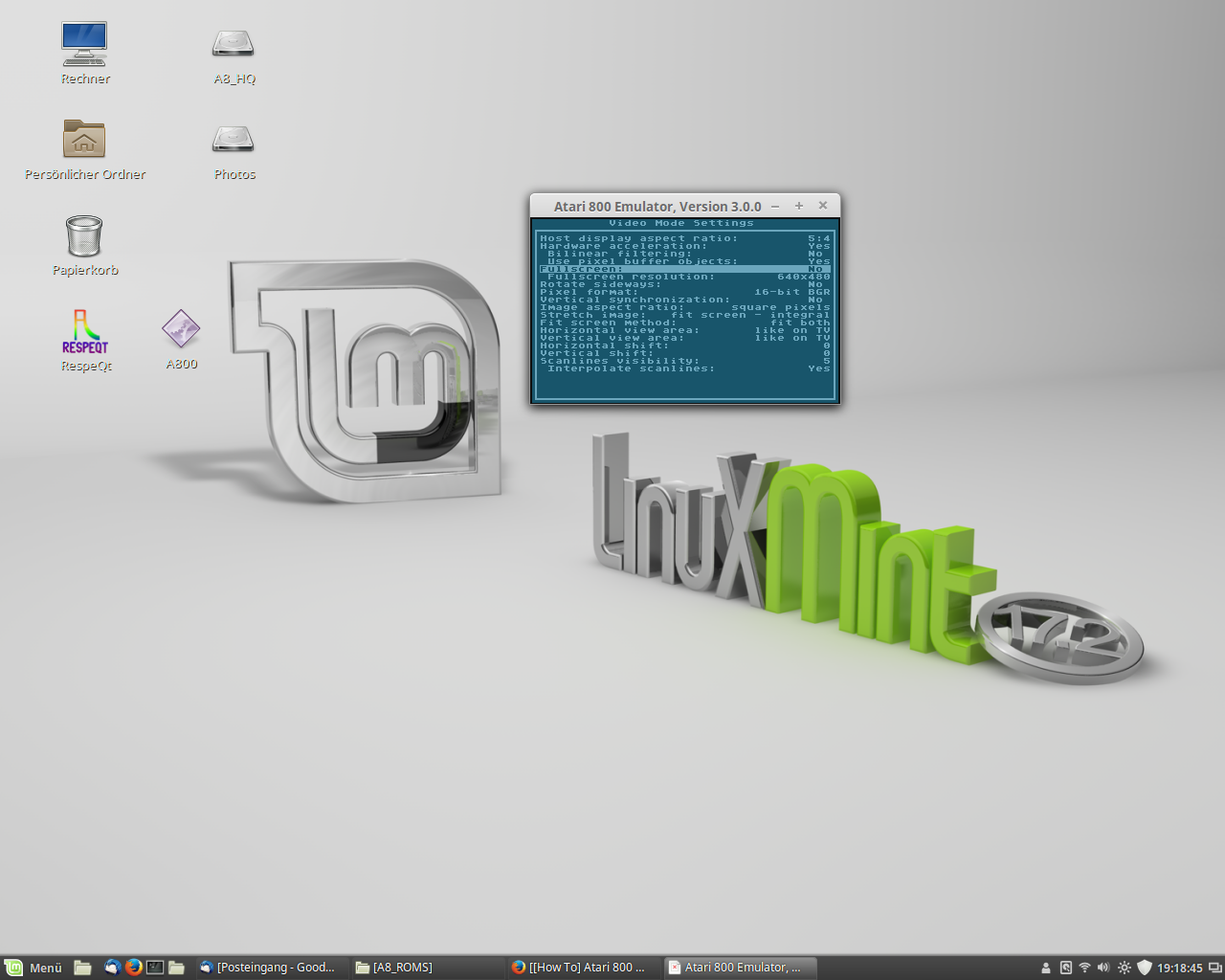Open the Papierkorb trash icon
The width and height of the screenshot is (1225, 980).
(84, 245)
